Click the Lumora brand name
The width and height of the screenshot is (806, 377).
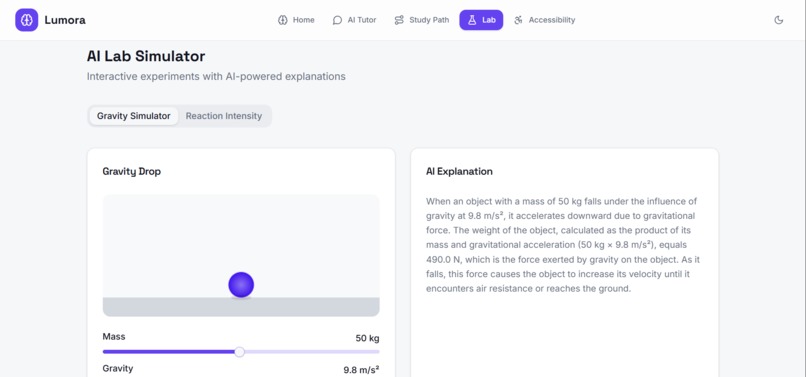pos(65,20)
